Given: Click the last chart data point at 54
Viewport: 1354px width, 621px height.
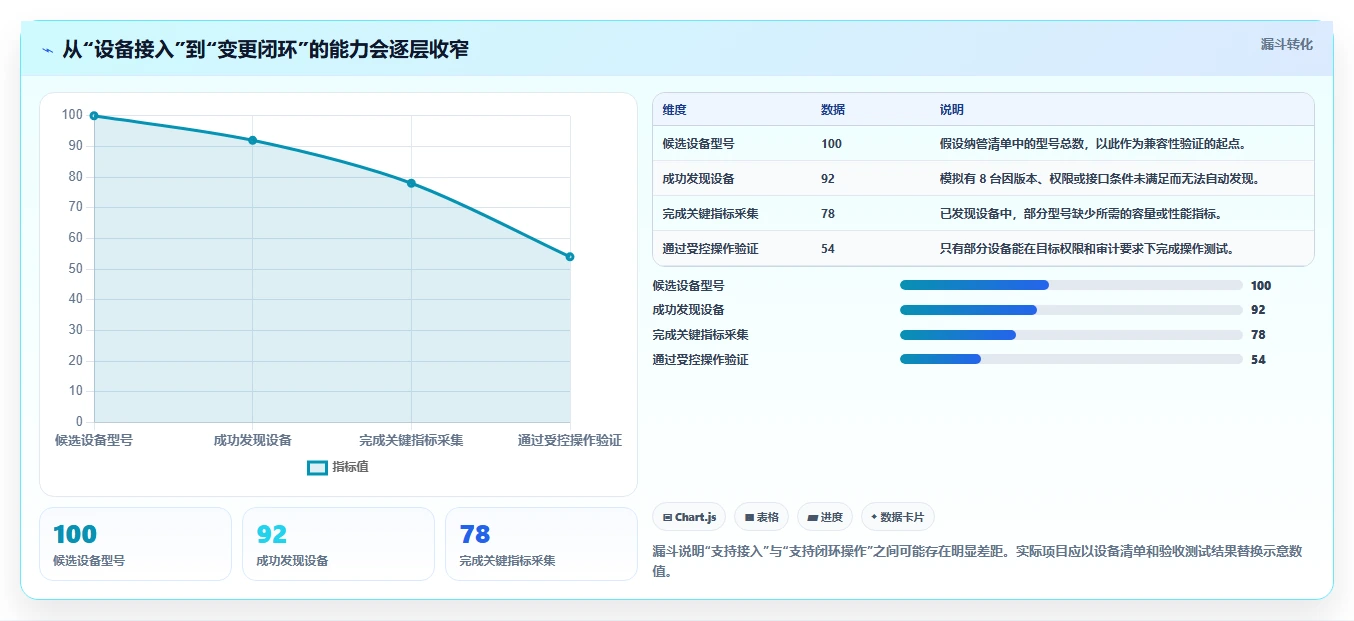Looking at the screenshot, I should coord(570,257).
